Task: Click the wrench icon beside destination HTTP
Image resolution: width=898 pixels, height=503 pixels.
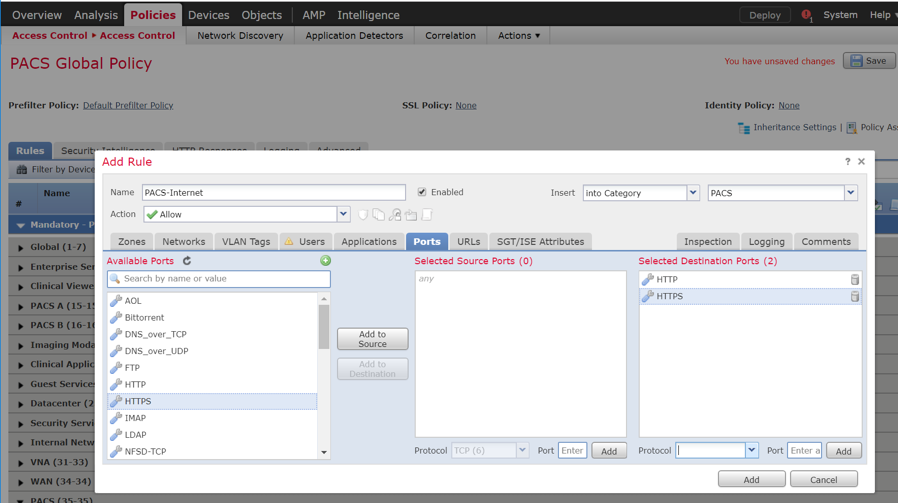Action: click(648, 280)
